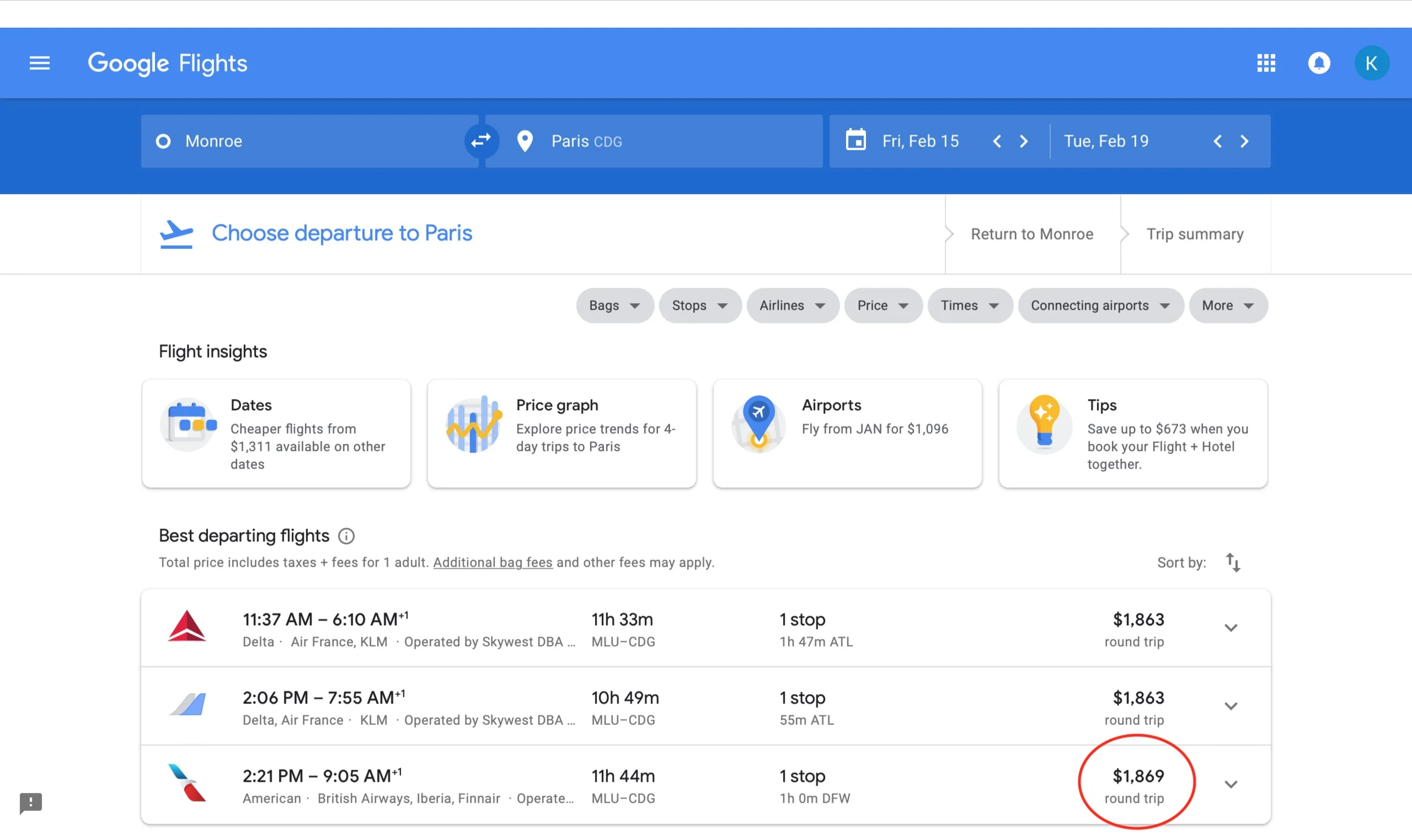
Task: Open the Price graph card
Action: 561,434
